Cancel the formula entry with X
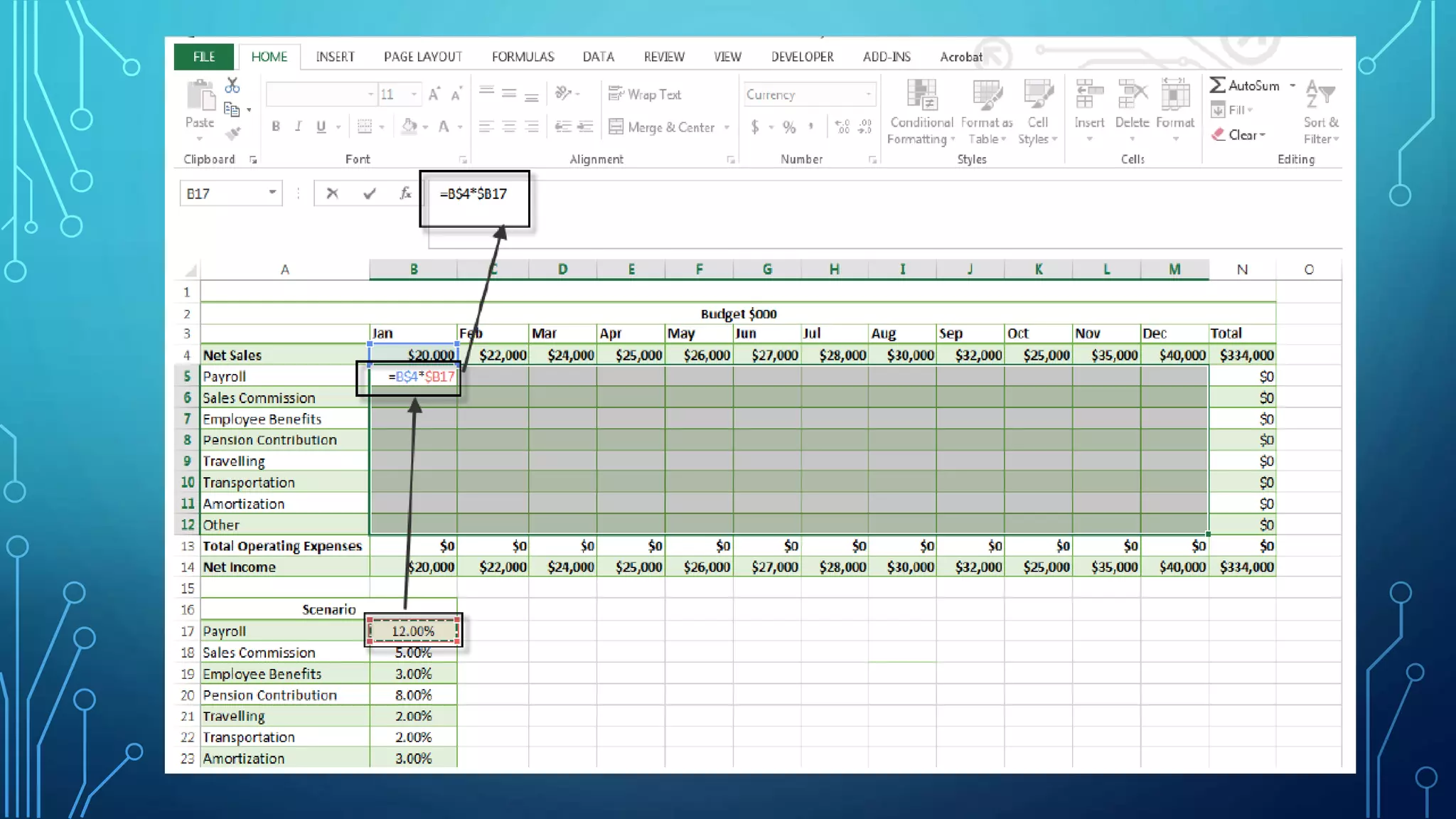Image resolution: width=1456 pixels, height=819 pixels. click(332, 193)
